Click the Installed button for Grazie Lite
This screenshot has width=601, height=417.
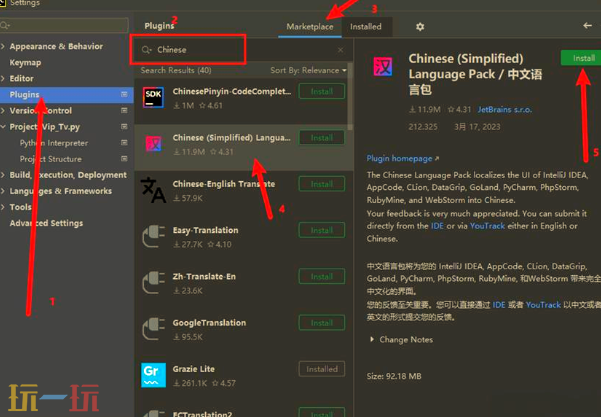[322, 369]
